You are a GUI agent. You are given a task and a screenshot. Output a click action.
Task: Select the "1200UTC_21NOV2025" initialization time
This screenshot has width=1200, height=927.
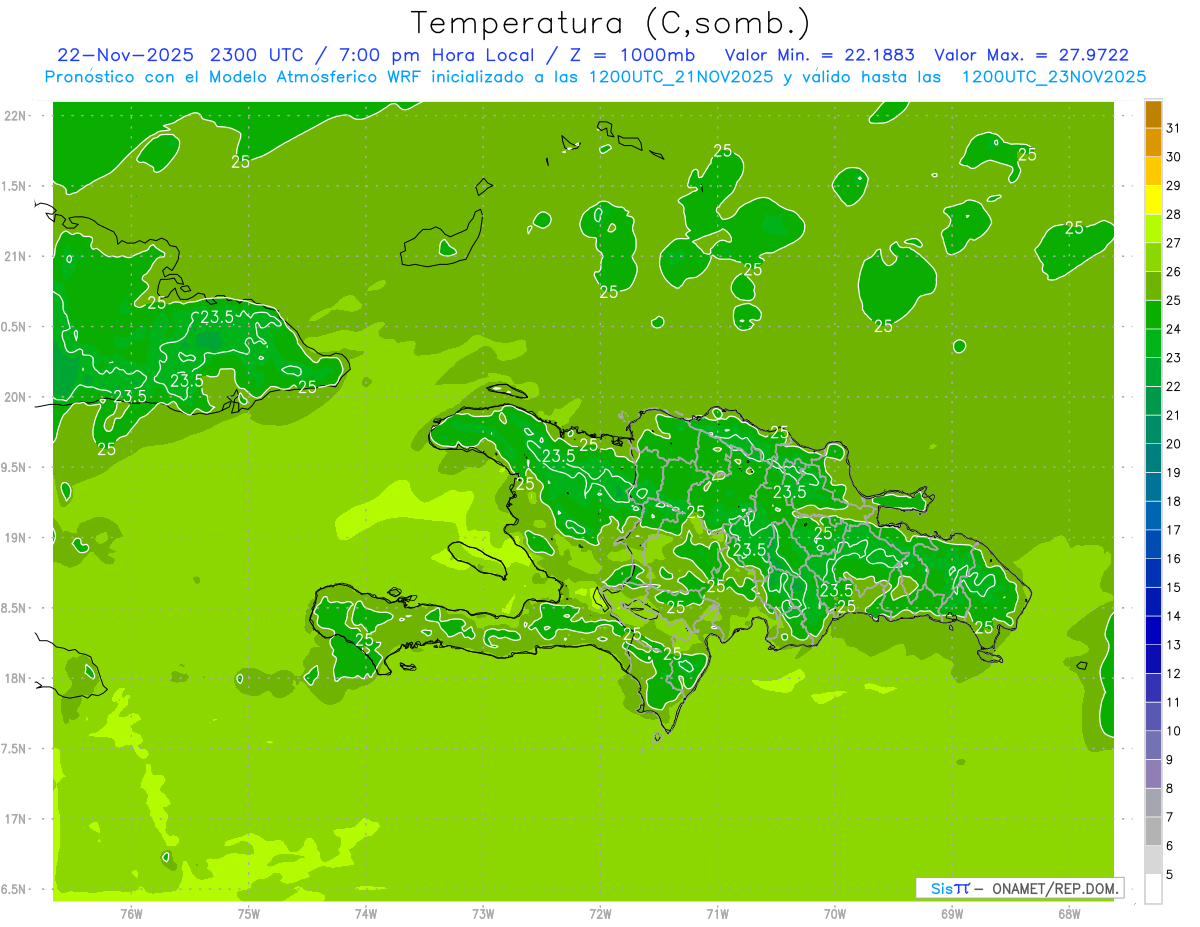pos(680,77)
